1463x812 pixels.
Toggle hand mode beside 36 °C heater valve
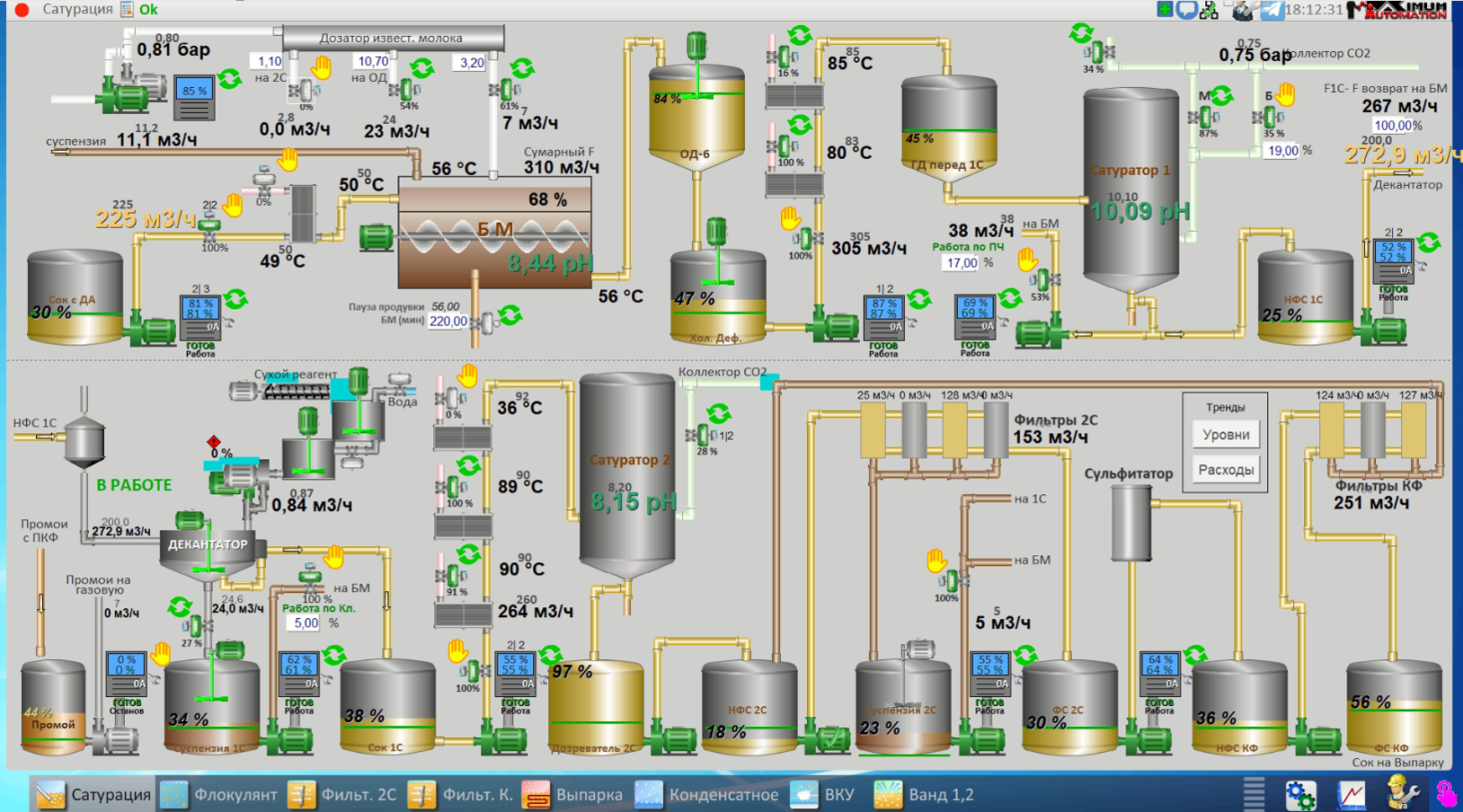coord(468,375)
